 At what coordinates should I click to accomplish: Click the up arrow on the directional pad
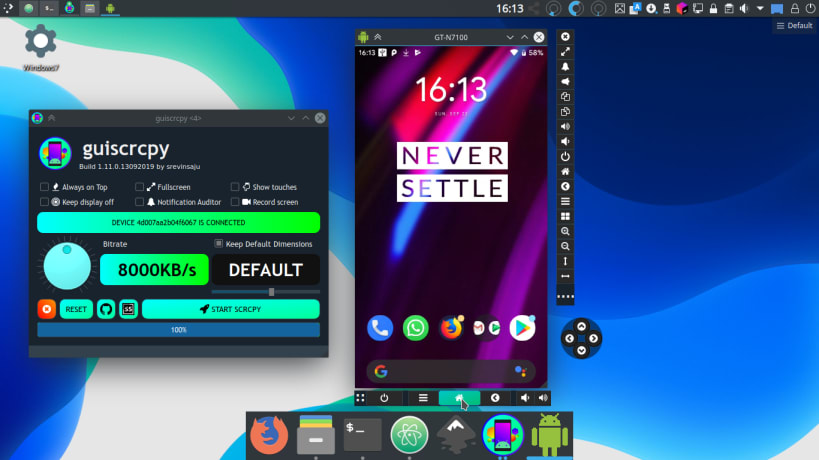click(581, 327)
